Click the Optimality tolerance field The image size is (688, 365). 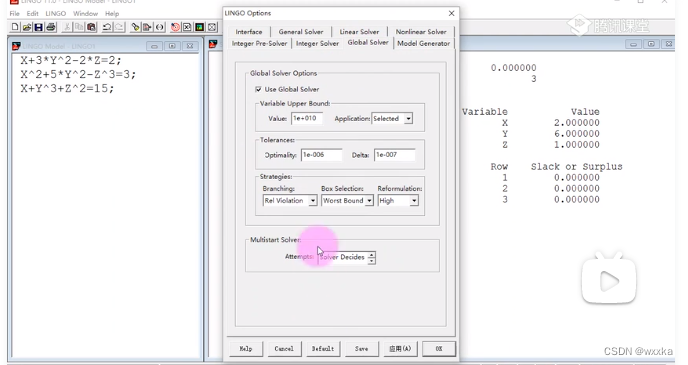tap(321, 155)
